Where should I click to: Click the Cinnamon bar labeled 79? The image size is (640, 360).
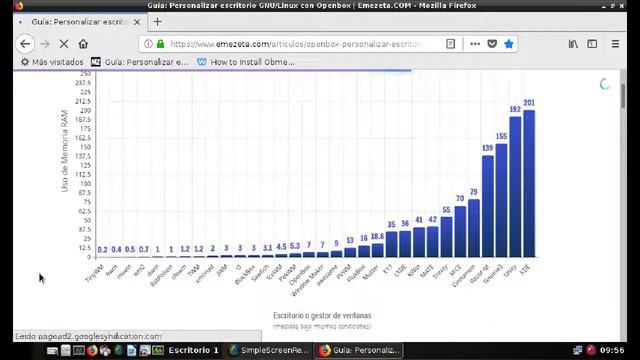474,228
